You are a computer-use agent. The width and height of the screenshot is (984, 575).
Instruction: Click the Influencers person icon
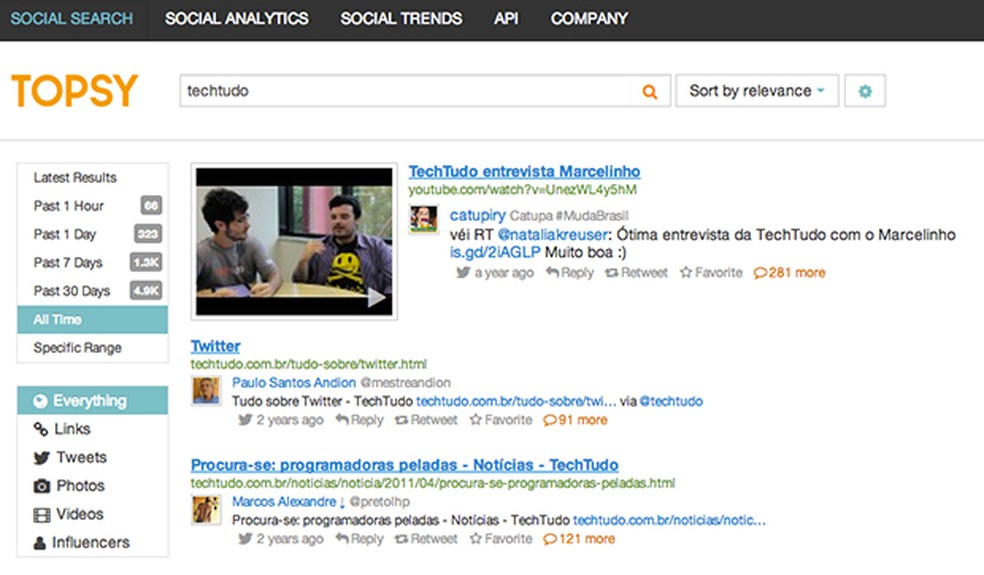(x=41, y=543)
